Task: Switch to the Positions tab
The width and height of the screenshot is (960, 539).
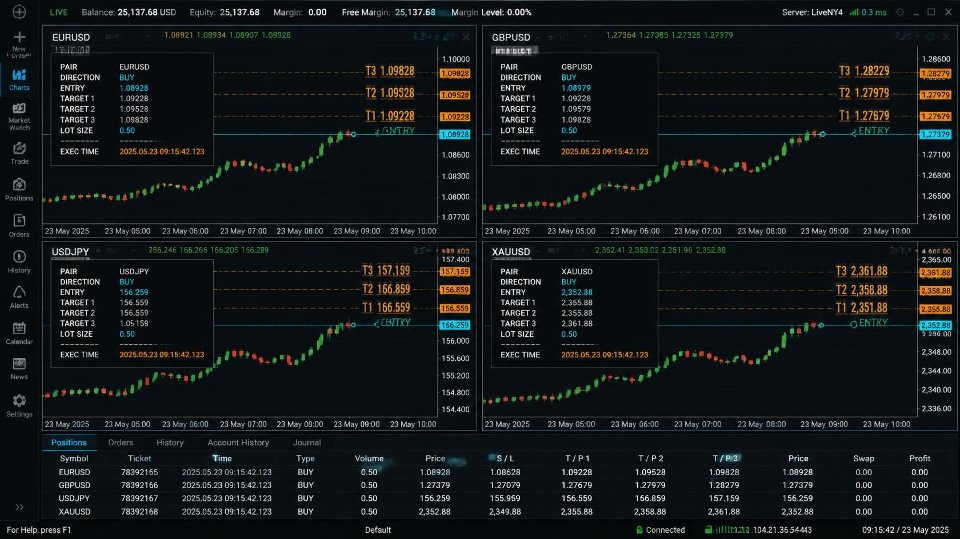Action: point(69,442)
